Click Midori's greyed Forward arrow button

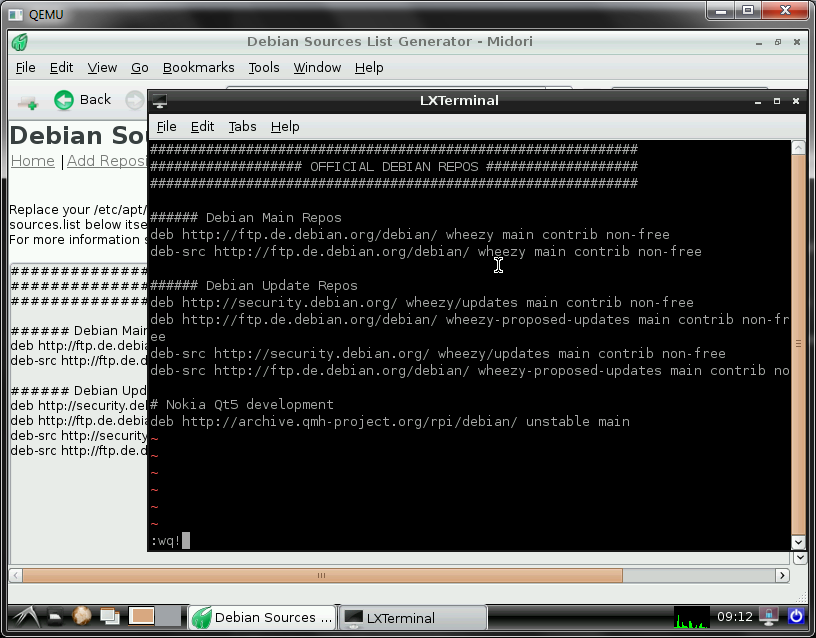[x=135, y=100]
